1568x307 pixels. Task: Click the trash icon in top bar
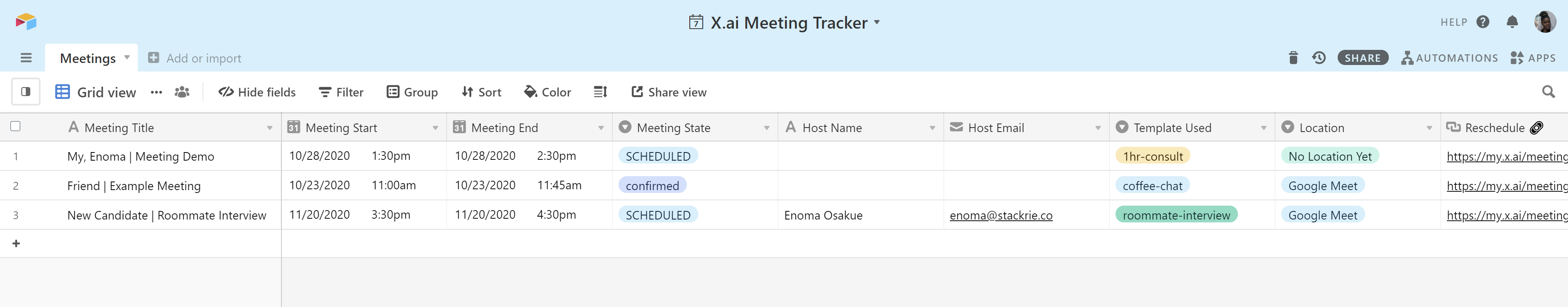click(x=1293, y=58)
